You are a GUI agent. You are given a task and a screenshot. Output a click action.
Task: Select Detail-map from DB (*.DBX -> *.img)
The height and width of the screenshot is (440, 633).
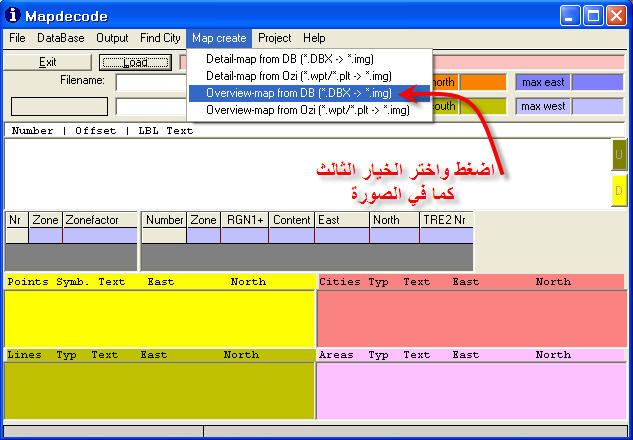tap(309, 59)
